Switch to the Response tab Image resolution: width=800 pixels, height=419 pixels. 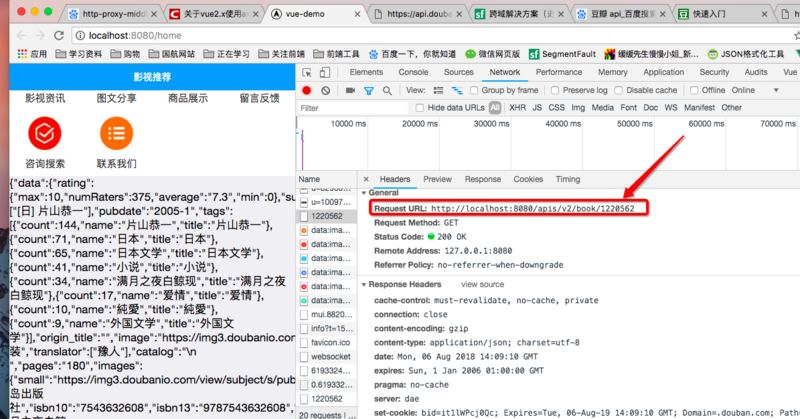pyautogui.click(x=483, y=179)
